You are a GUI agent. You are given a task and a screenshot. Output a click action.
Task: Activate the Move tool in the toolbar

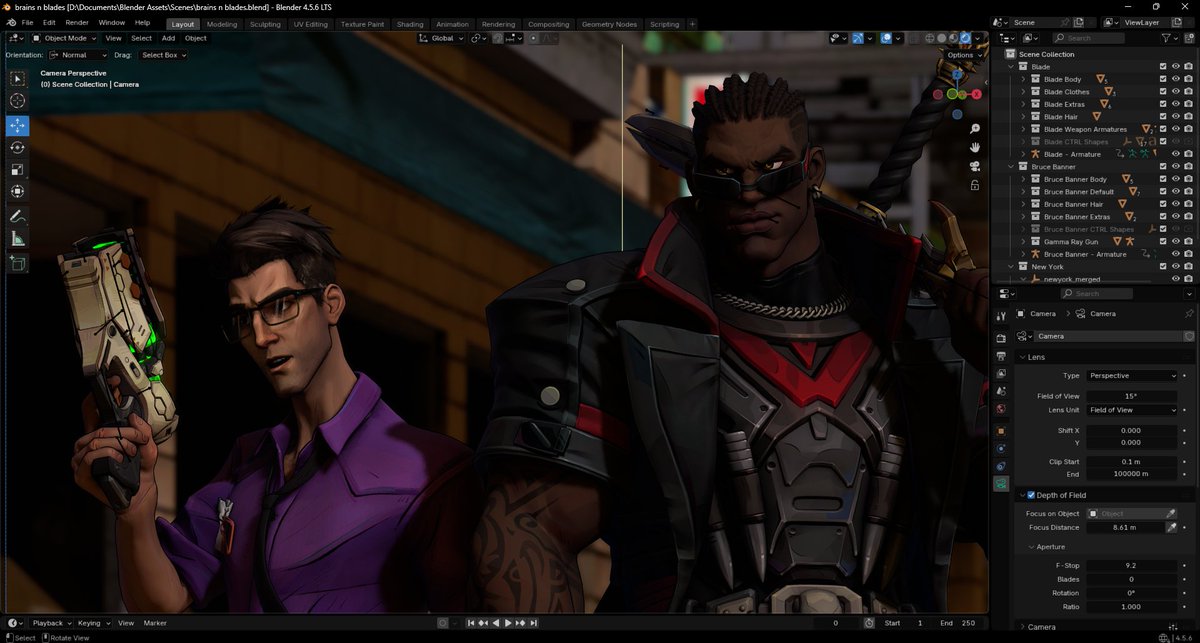click(18, 125)
